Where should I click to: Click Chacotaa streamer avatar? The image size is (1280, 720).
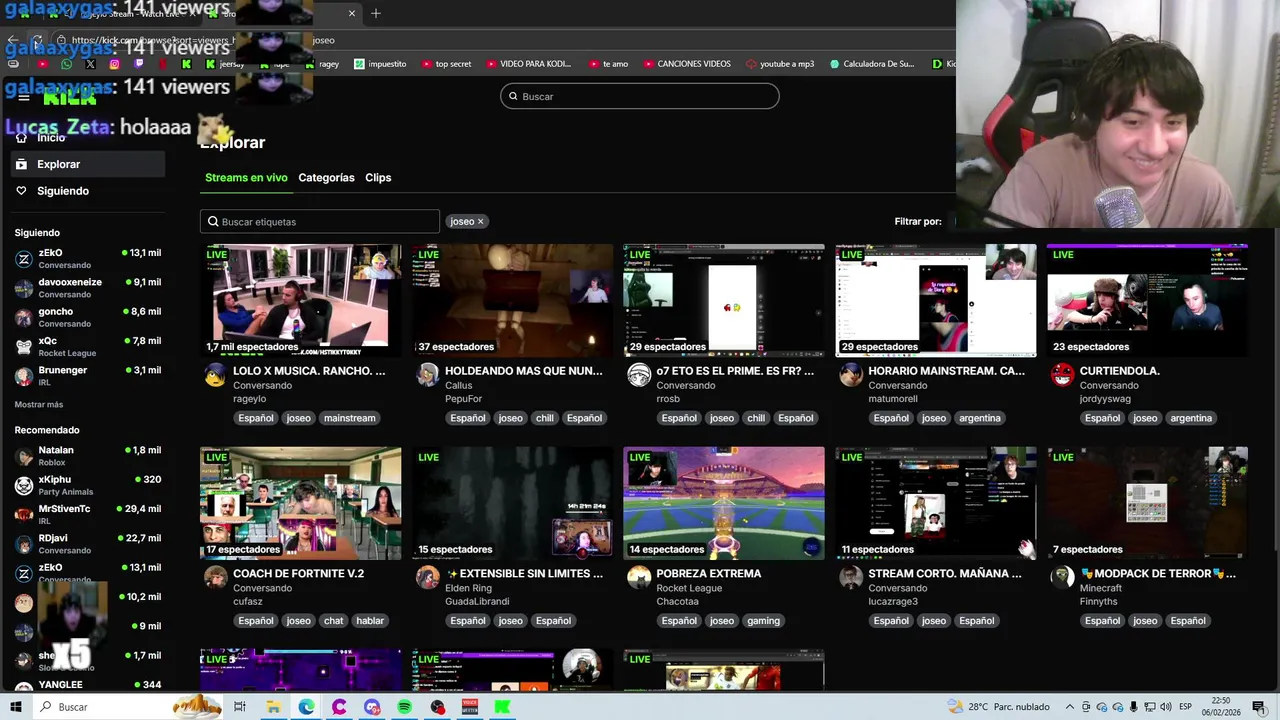pyautogui.click(x=639, y=578)
